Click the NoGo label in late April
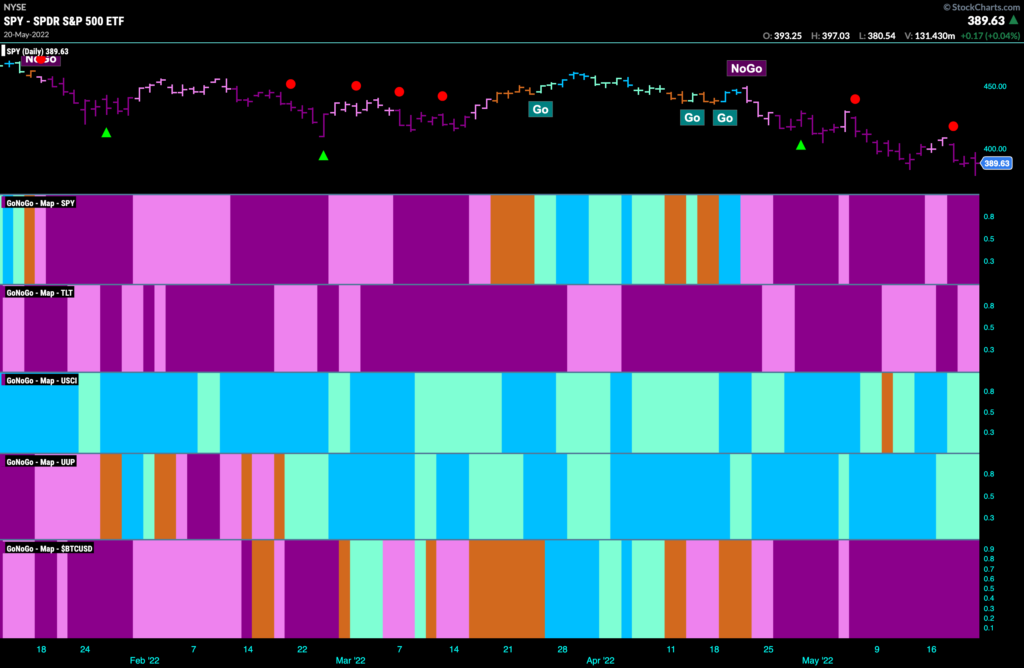Image resolution: width=1024 pixels, height=668 pixels. pyautogui.click(x=746, y=68)
